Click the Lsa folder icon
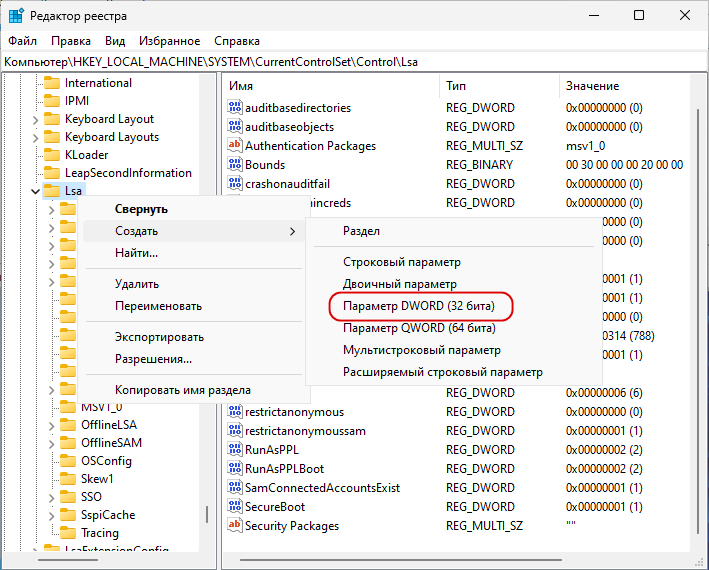 tap(52, 191)
